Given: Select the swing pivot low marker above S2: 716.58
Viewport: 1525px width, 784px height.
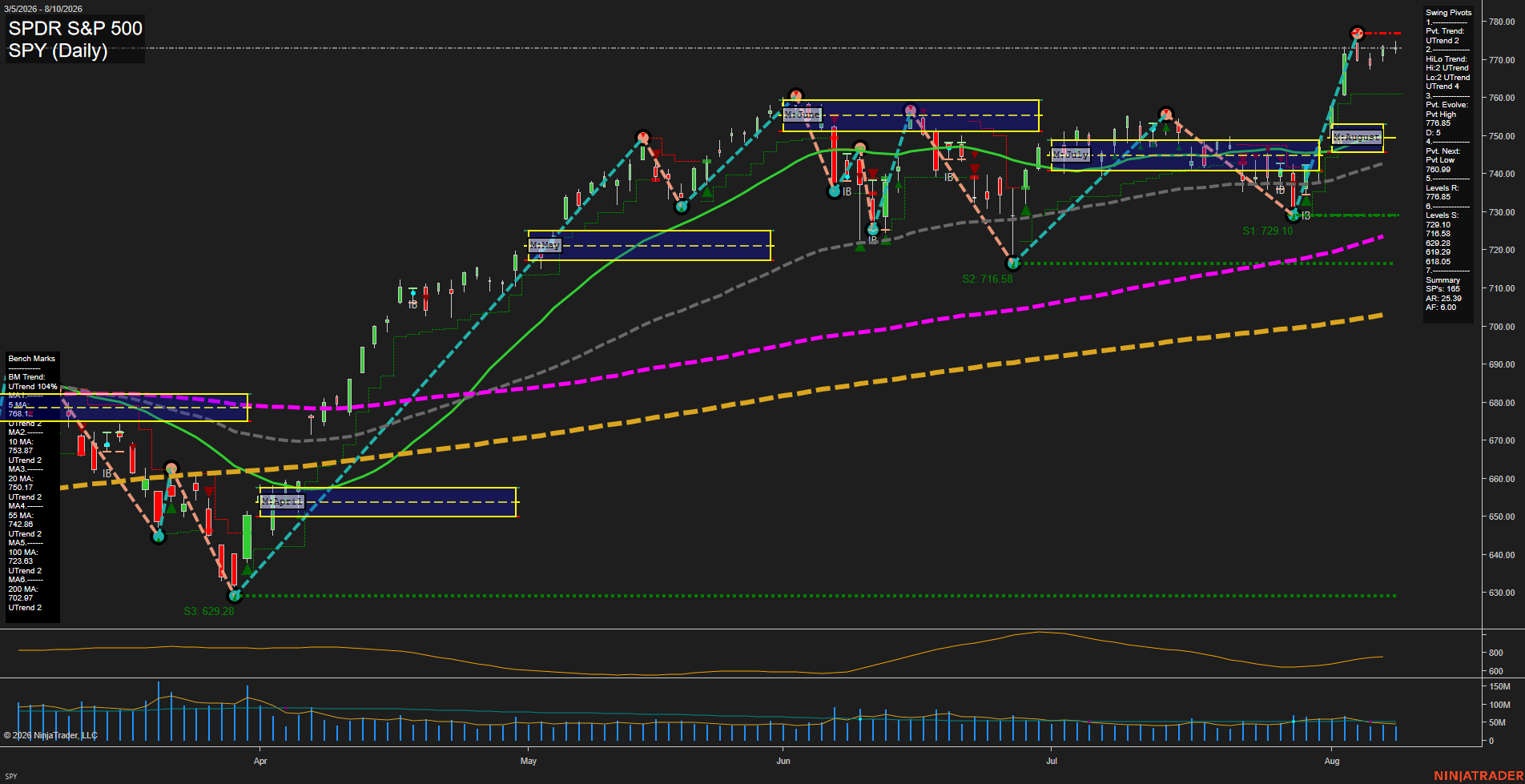Looking at the screenshot, I should coord(1013,263).
